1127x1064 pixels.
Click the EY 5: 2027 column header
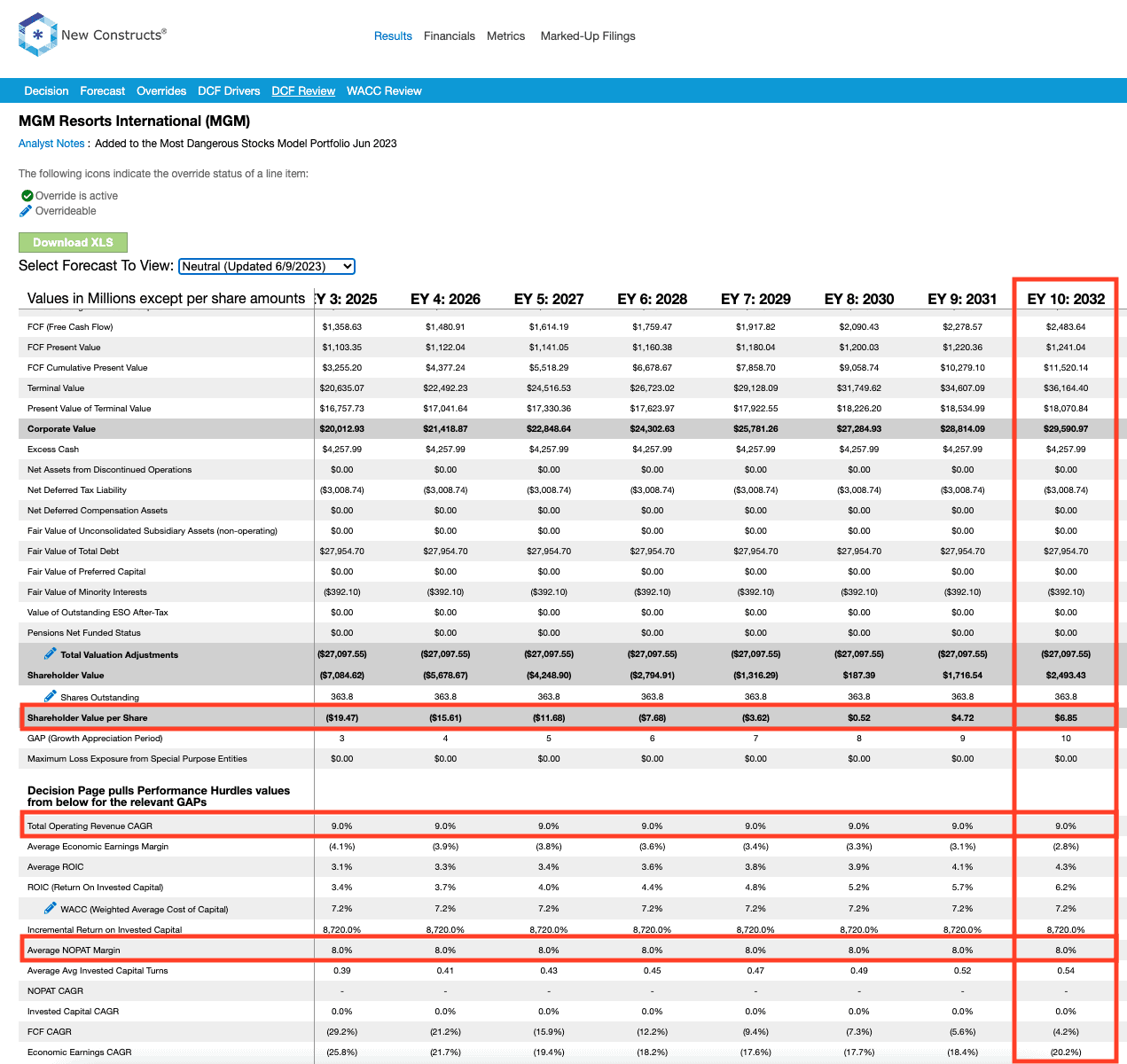click(549, 299)
